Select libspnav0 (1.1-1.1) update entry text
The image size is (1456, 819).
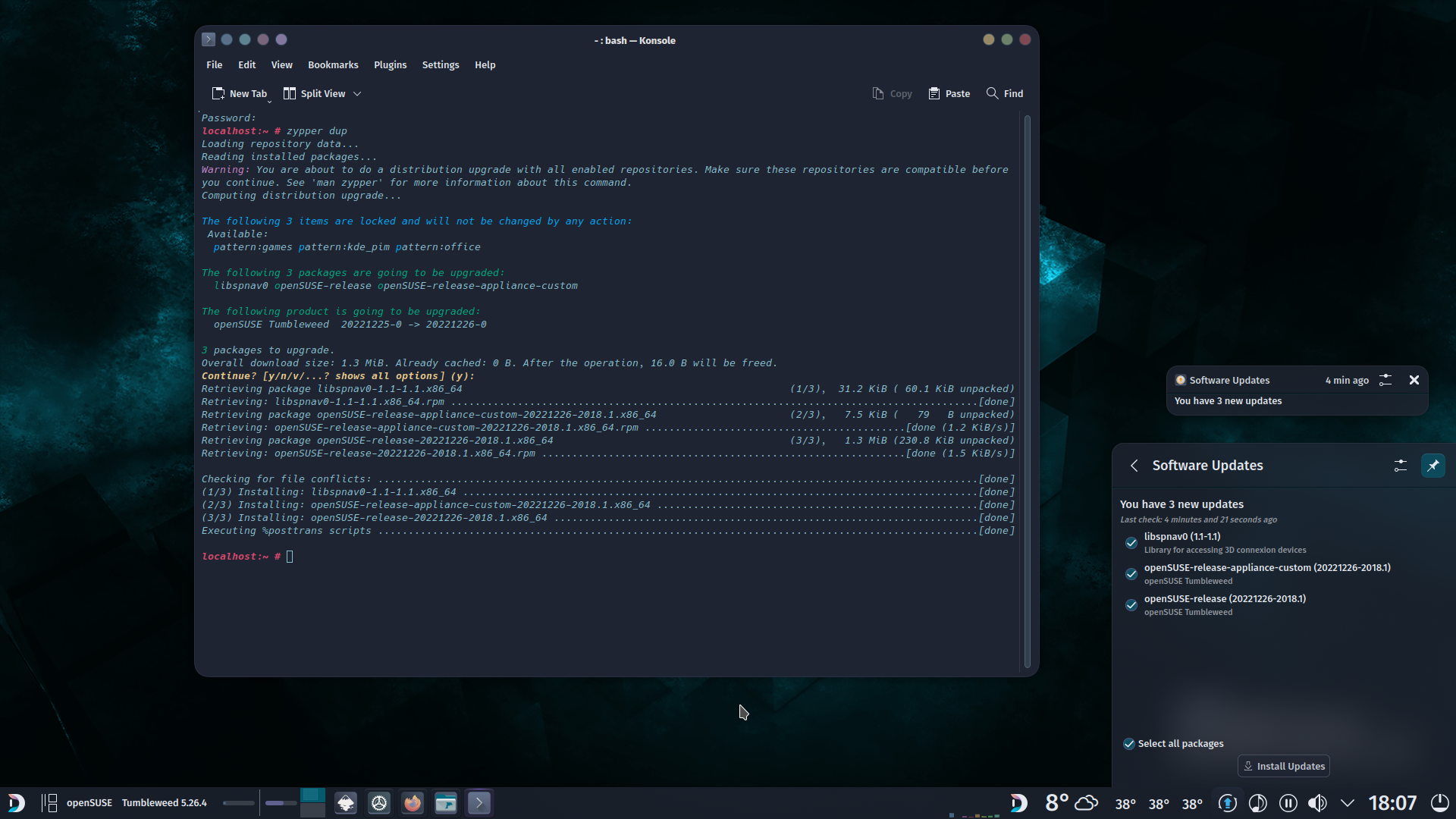(x=1181, y=536)
